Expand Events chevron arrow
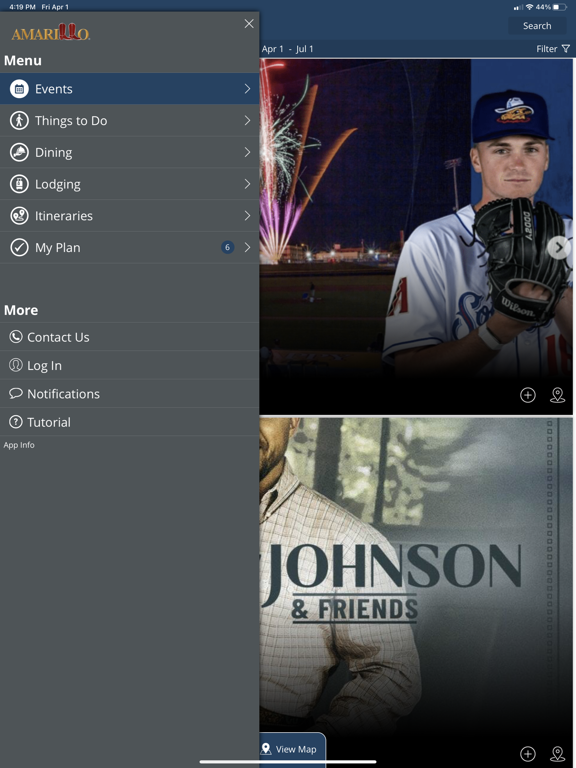 pos(247,89)
